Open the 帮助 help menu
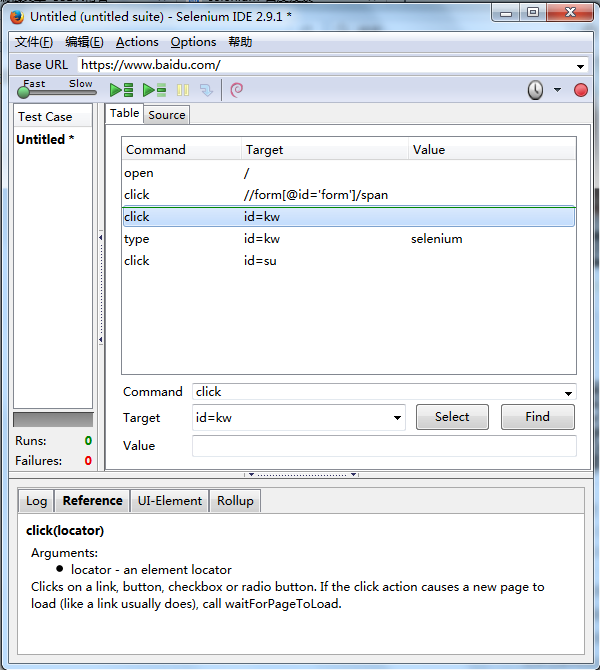The width and height of the screenshot is (600, 670). 240,42
